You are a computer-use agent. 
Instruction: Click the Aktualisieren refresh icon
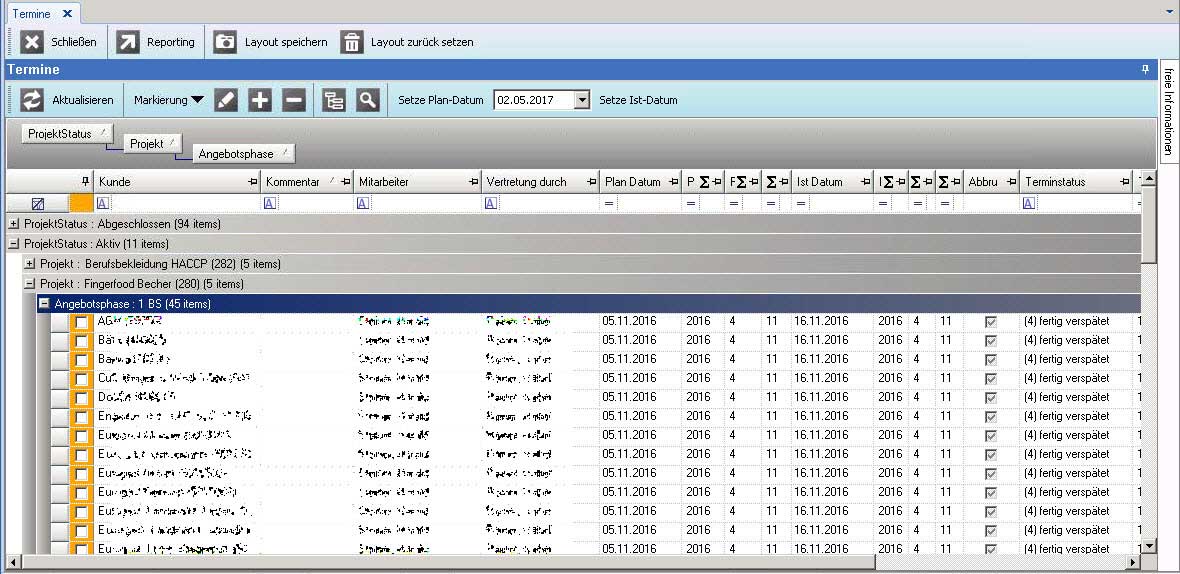[x=33, y=100]
